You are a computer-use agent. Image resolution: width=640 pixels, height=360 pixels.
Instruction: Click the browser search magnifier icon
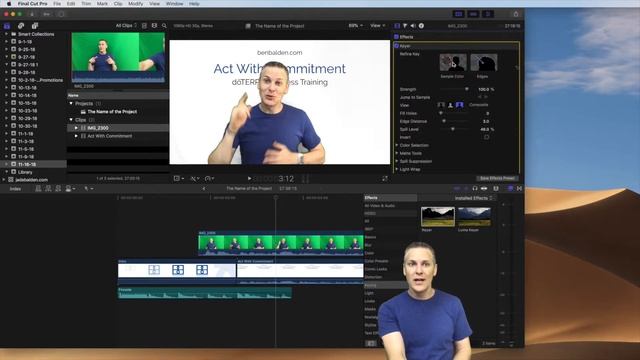tap(164, 26)
